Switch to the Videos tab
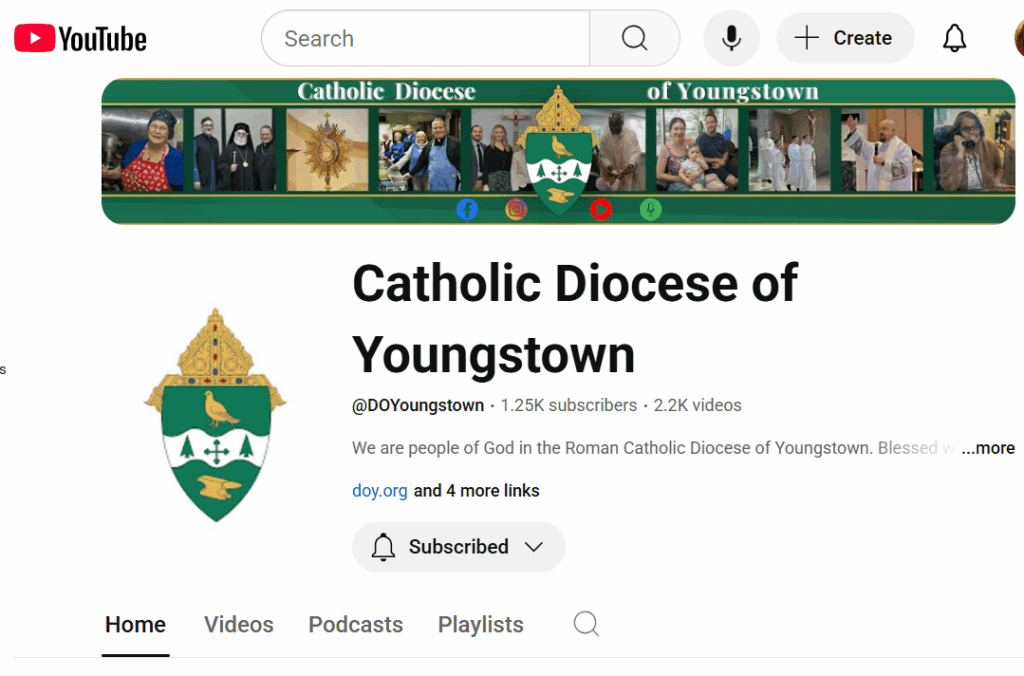Screen dimensions: 1024x676 coord(238,625)
